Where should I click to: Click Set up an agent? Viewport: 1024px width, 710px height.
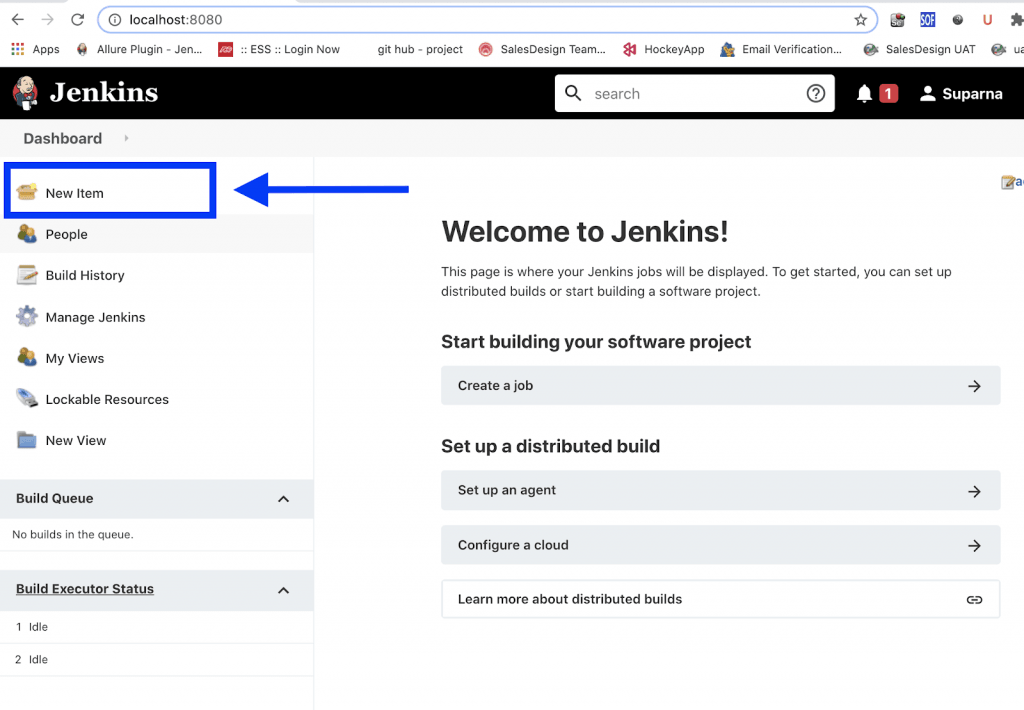(x=720, y=491)
